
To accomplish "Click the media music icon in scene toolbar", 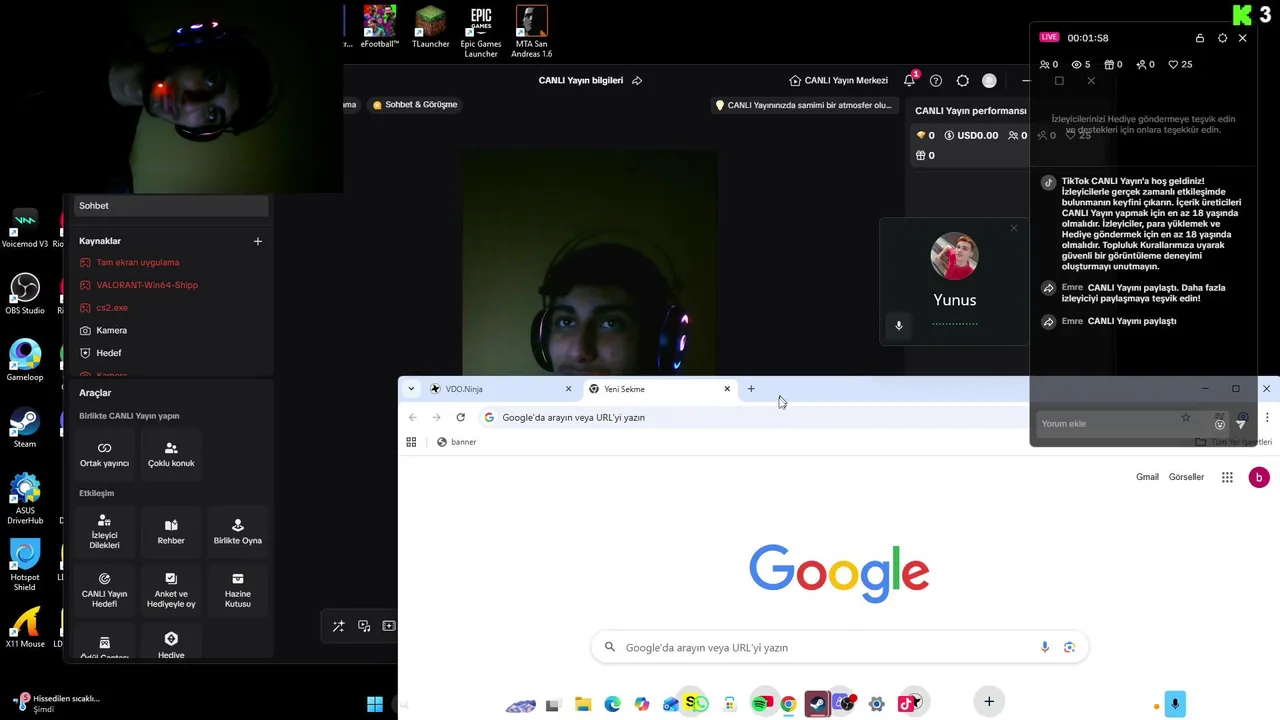I will pyautogui.click(x=364, y=626).
